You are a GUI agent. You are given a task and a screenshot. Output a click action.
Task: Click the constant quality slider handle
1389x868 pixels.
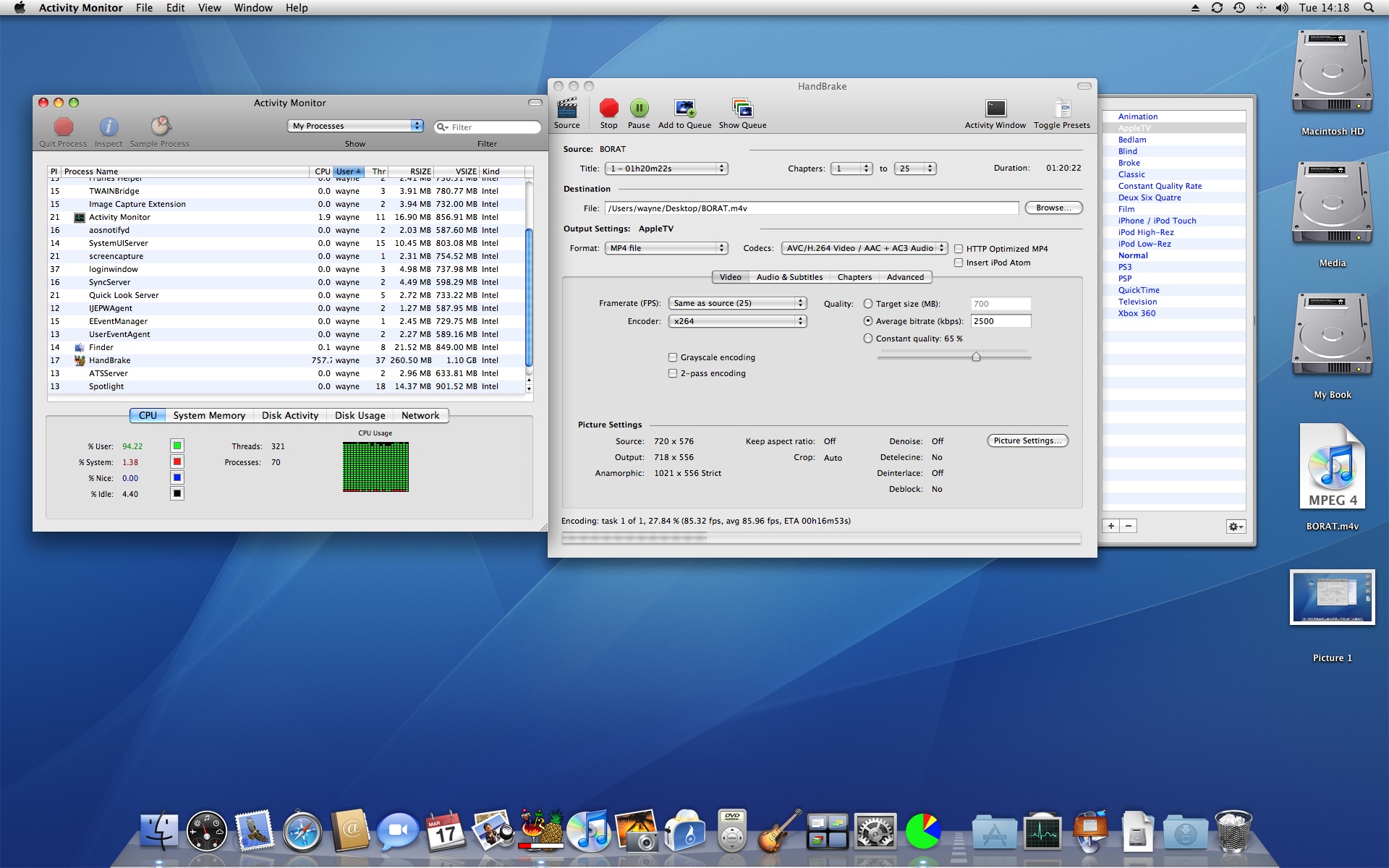pyautogui.click(x=976, y=357)
